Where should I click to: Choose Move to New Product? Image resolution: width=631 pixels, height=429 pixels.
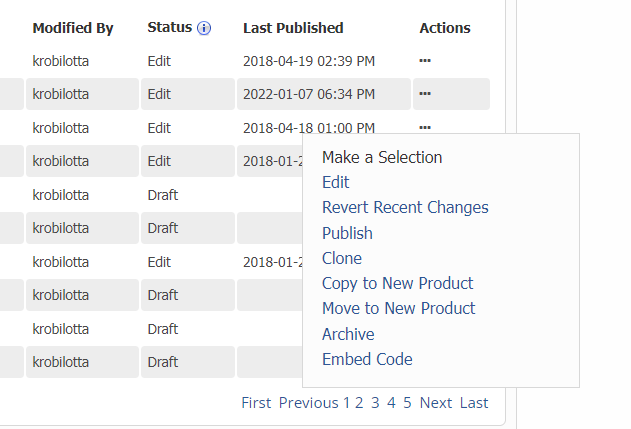[x=398, y=309]
